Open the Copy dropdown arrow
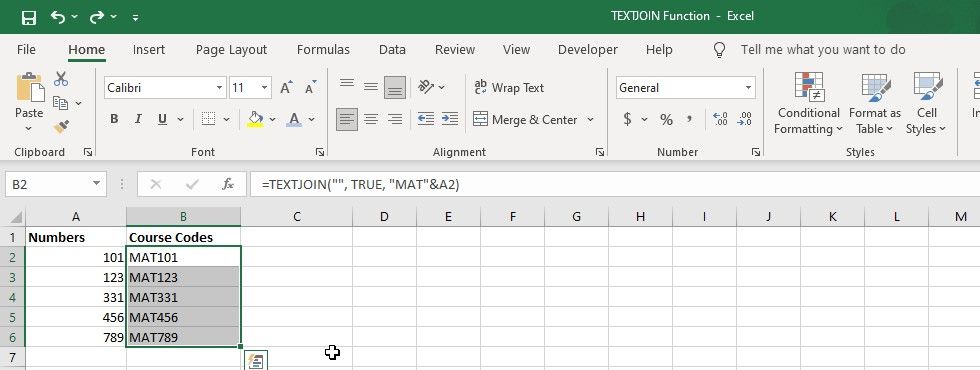This screenshot has height=370, width=980. pos(79,103)
